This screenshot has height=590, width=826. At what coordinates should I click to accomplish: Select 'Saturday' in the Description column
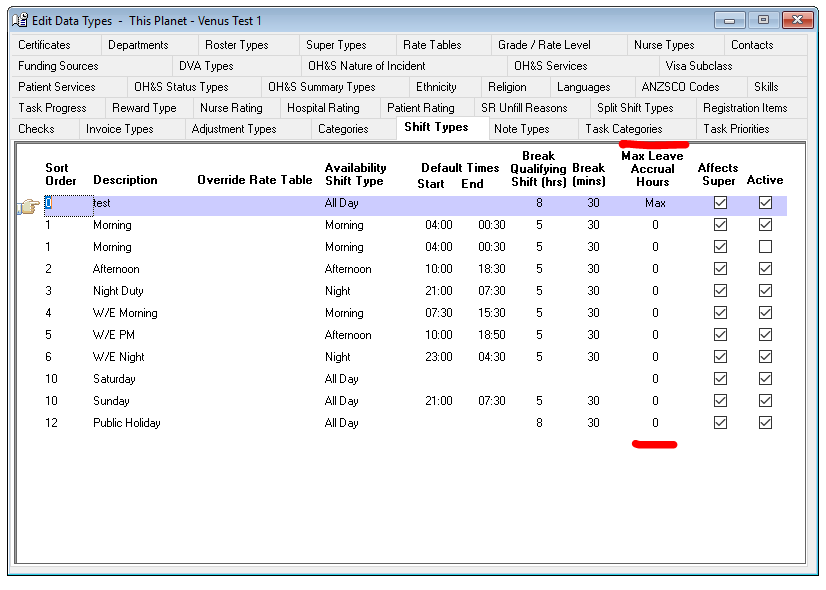(x=114, y=379)
